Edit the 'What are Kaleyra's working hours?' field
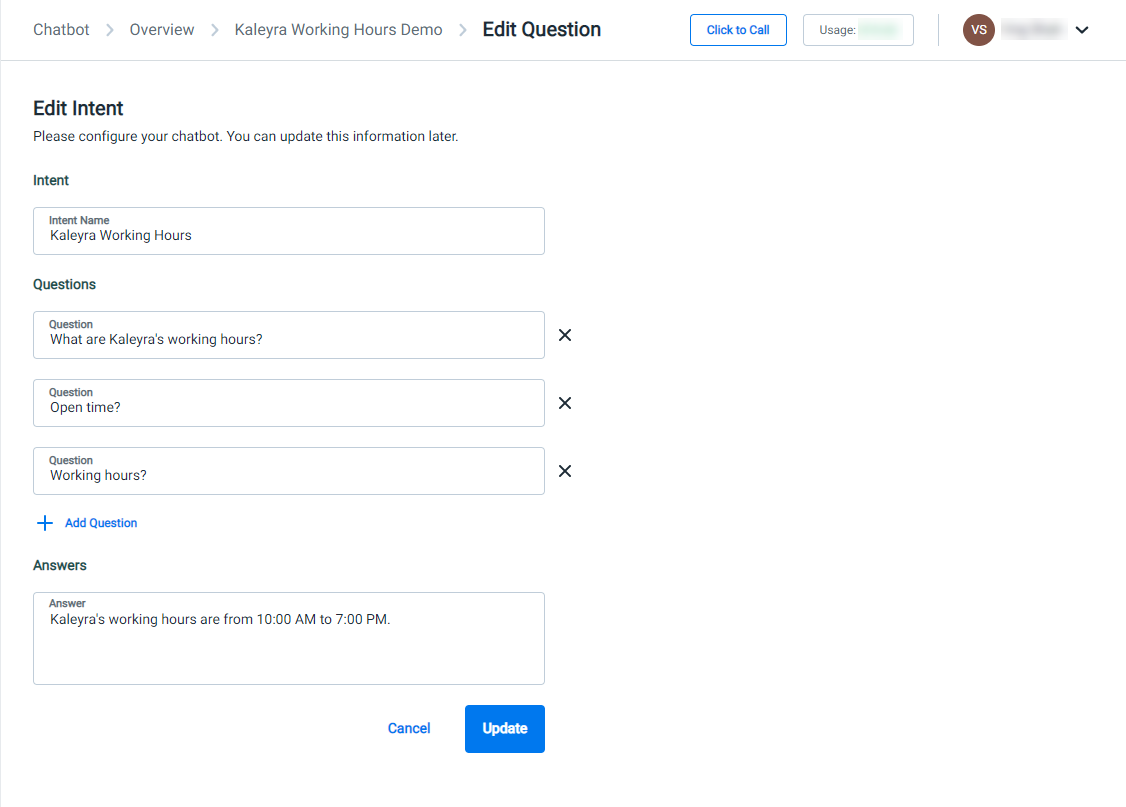This screenshot has width=1126, height=807. click(x=289, y=335)
